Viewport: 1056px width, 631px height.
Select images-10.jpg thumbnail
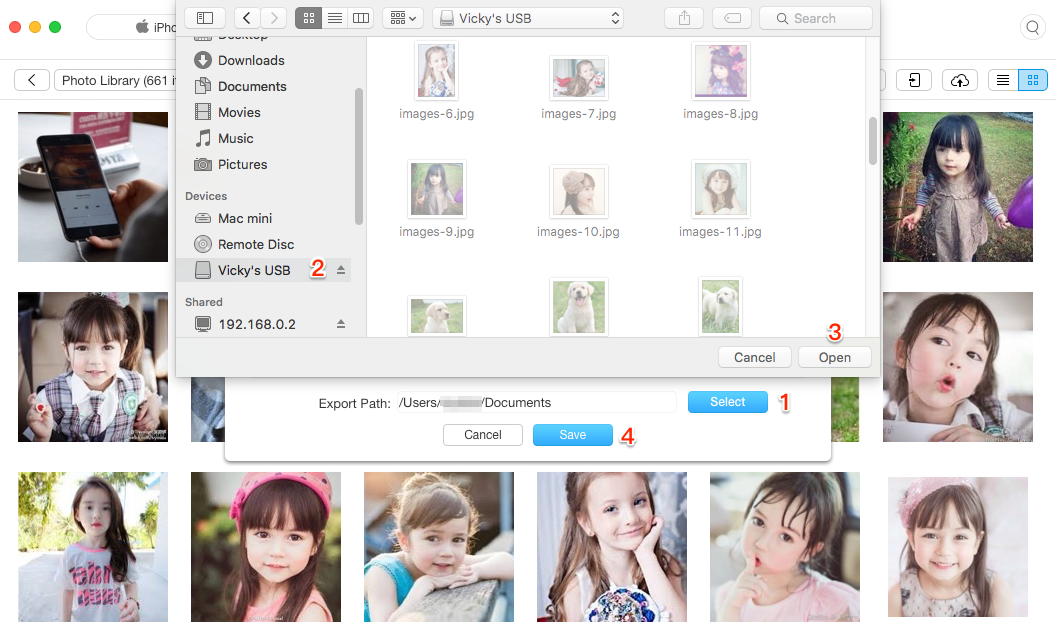click(x=579, y=191)
